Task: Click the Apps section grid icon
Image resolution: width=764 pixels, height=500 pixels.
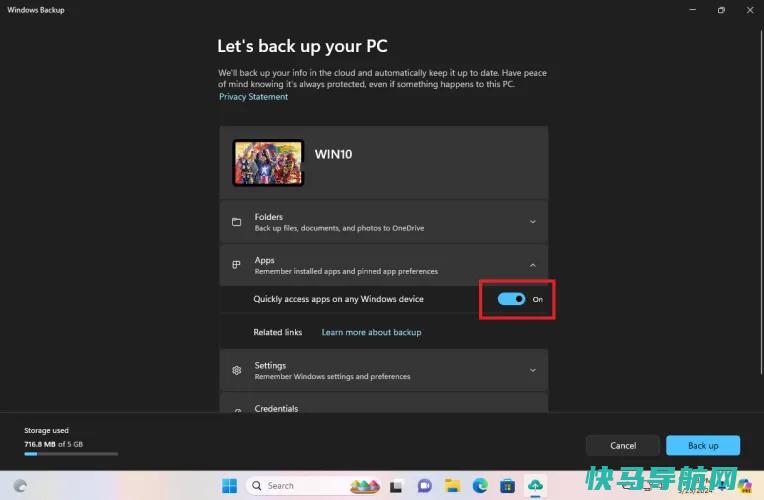Action: pos(236,265)
